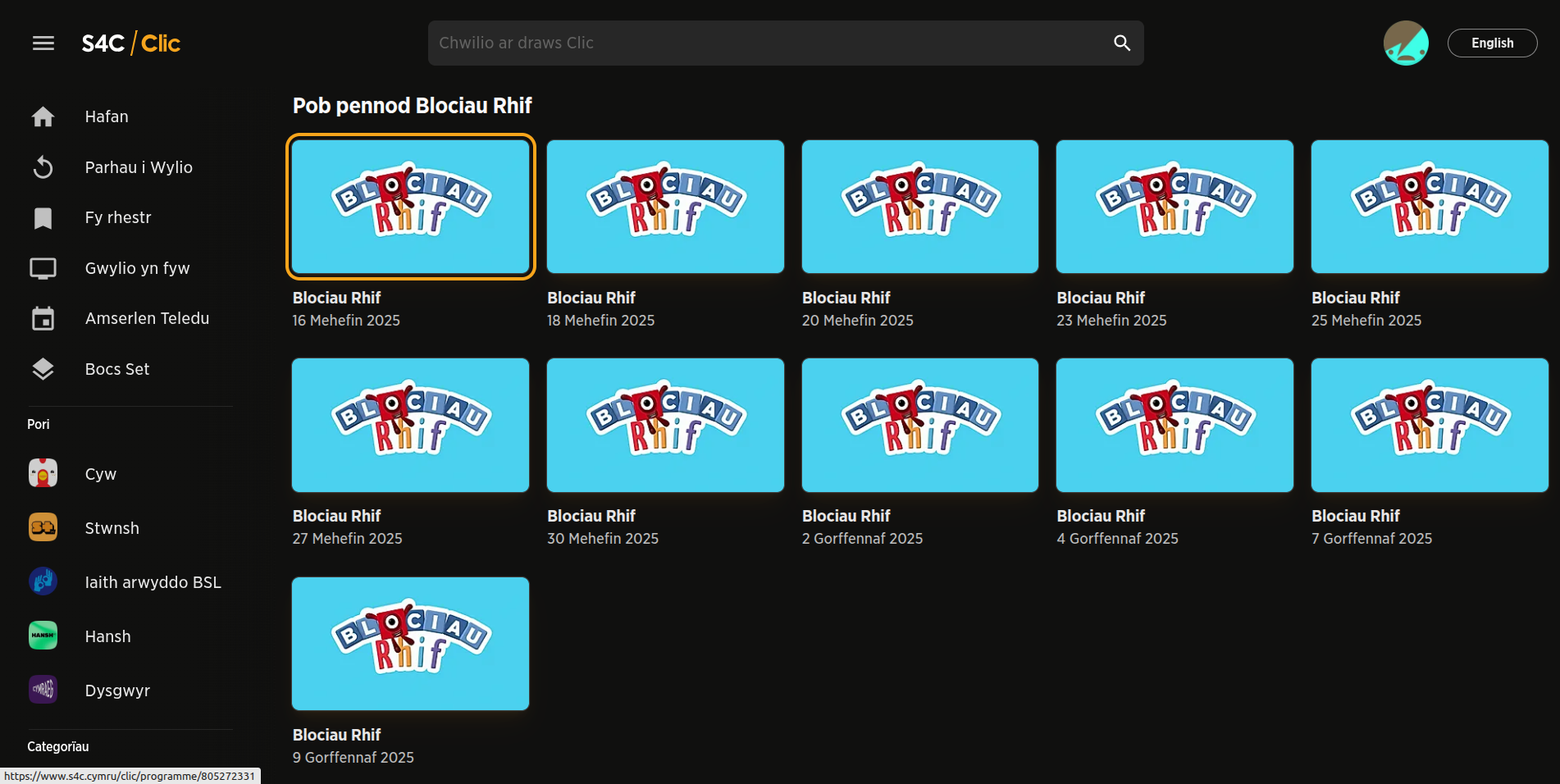Click the Stwnsh channel icon
Screen dimensions: 1560x784
click(43, 527)
